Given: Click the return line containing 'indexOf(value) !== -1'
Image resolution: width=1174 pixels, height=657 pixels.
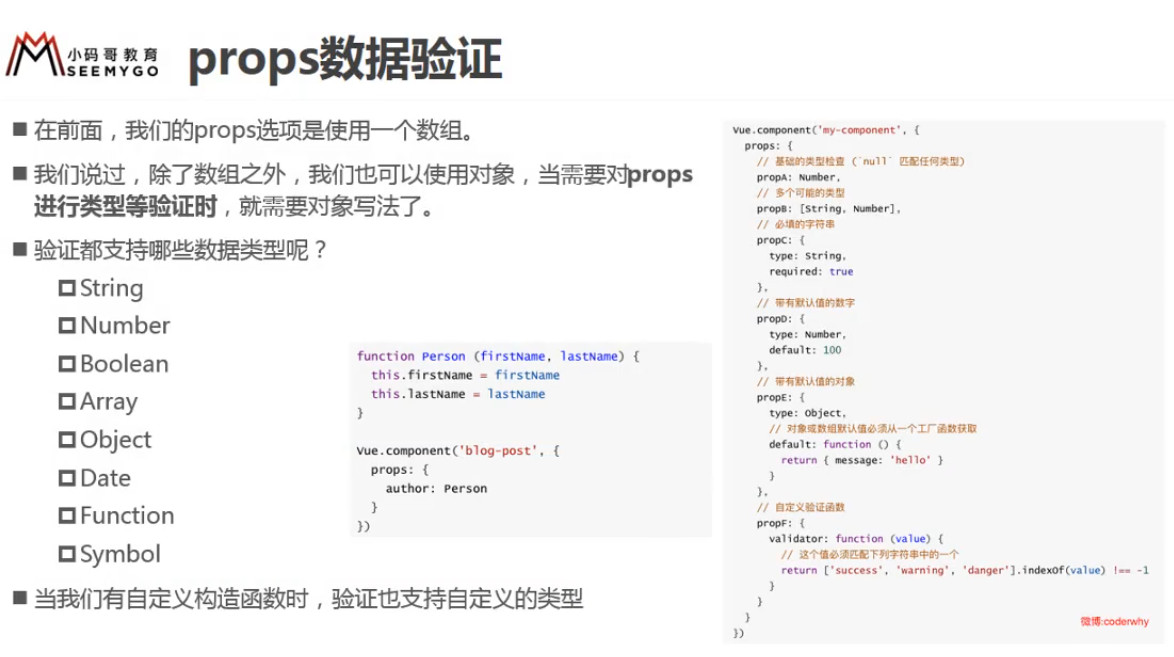Looking at the screenshot, I should pyautogui.click(x=964, y=570).
